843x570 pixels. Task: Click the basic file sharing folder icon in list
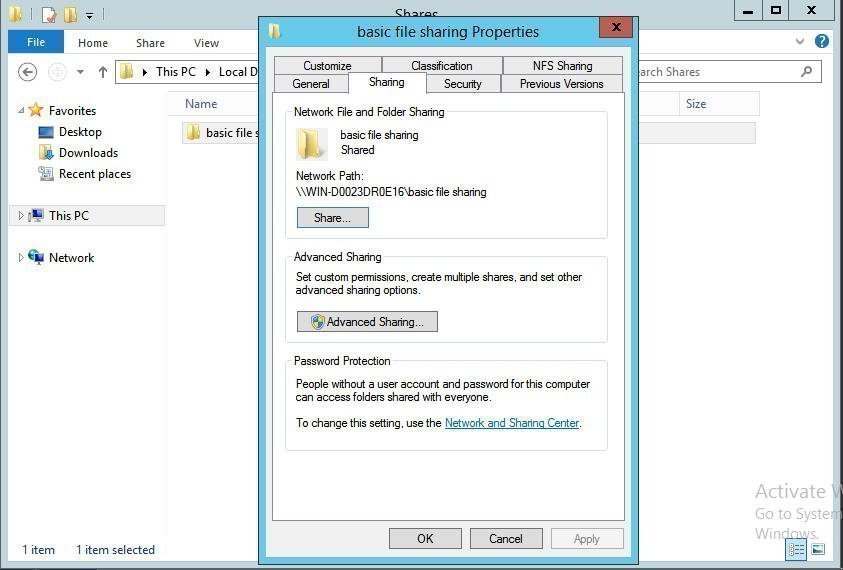pos(192,132)
